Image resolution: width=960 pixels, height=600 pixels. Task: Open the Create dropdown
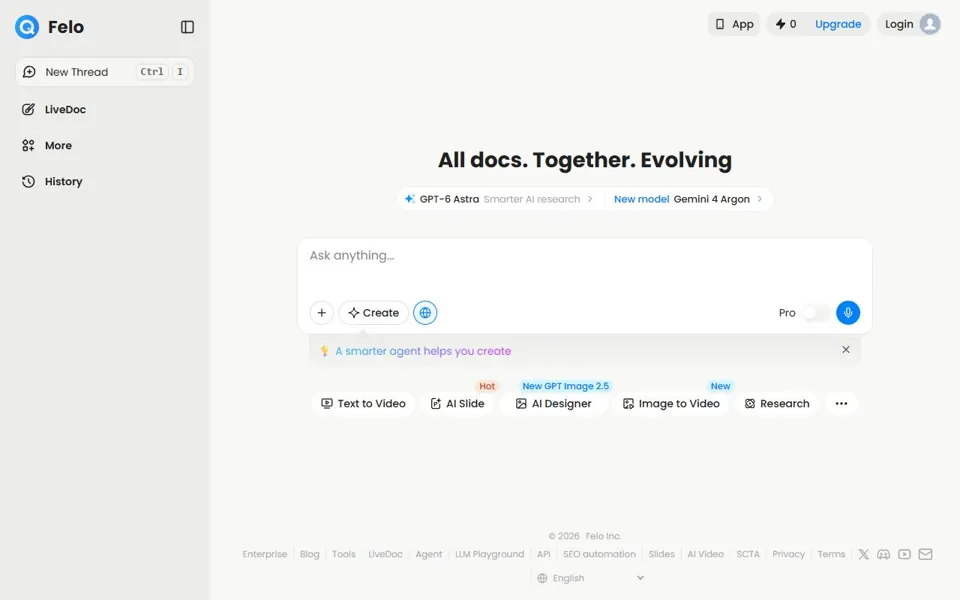coord(373,313)
